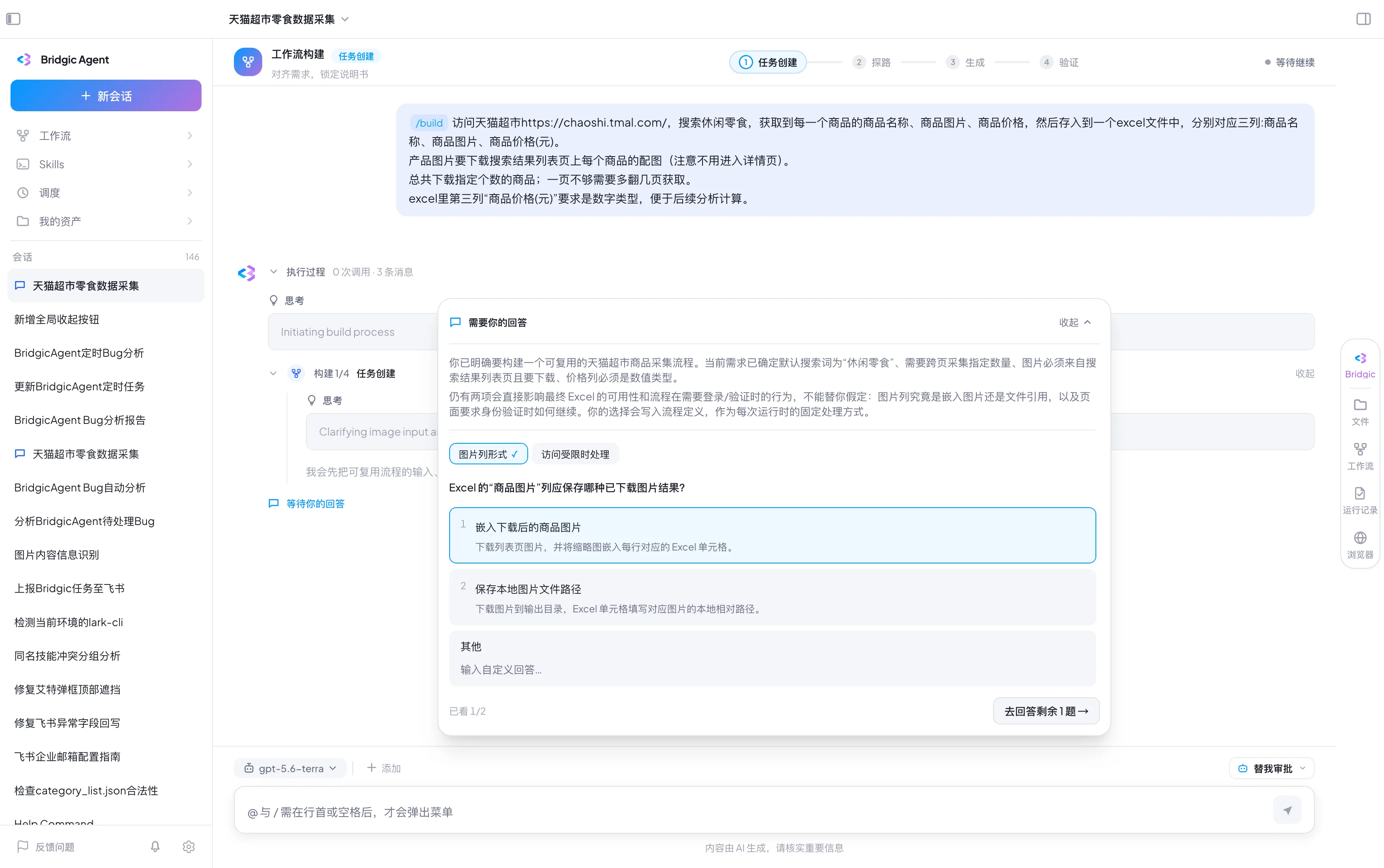Open the 替我审批 dropdown
The height and width of the screenshot is (868, 1384).
tap(1271, 768)
